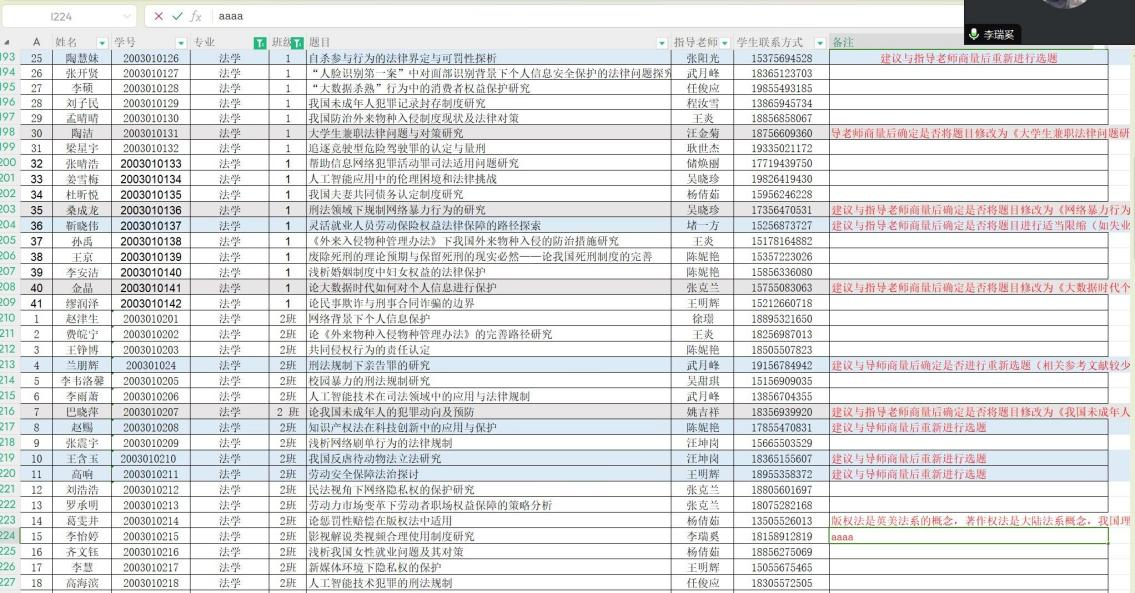Select the 专业 cell in 李慧's row
Image resolution: width=1135 pixels, height=593 pixels.
(x=229, y=568)
